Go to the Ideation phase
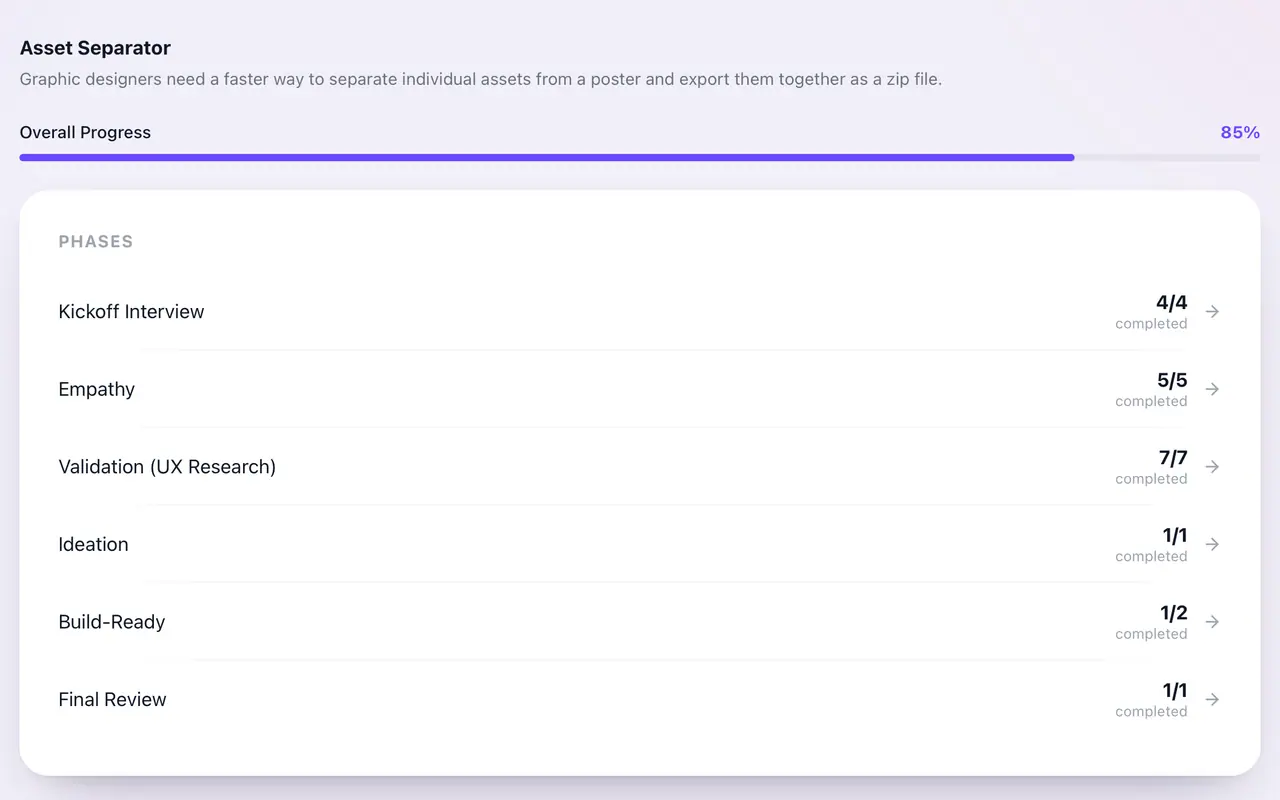Screen dimensions: 1280x800 [x=93, y=544]
